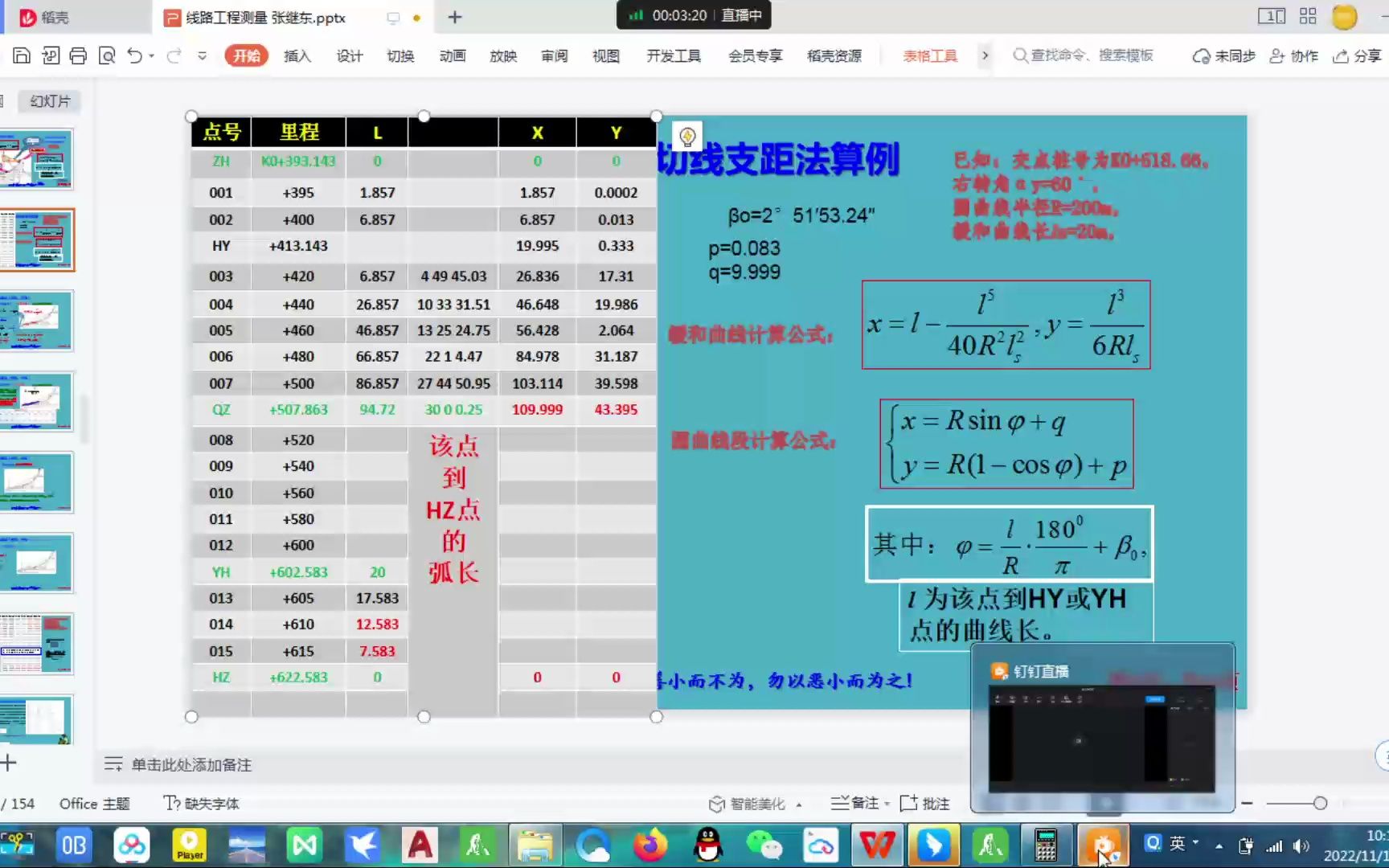This screenshot has height=868, width=1389.
Task: Open the customize quick access toolbar dropdown
Action: tap(202, 56)
